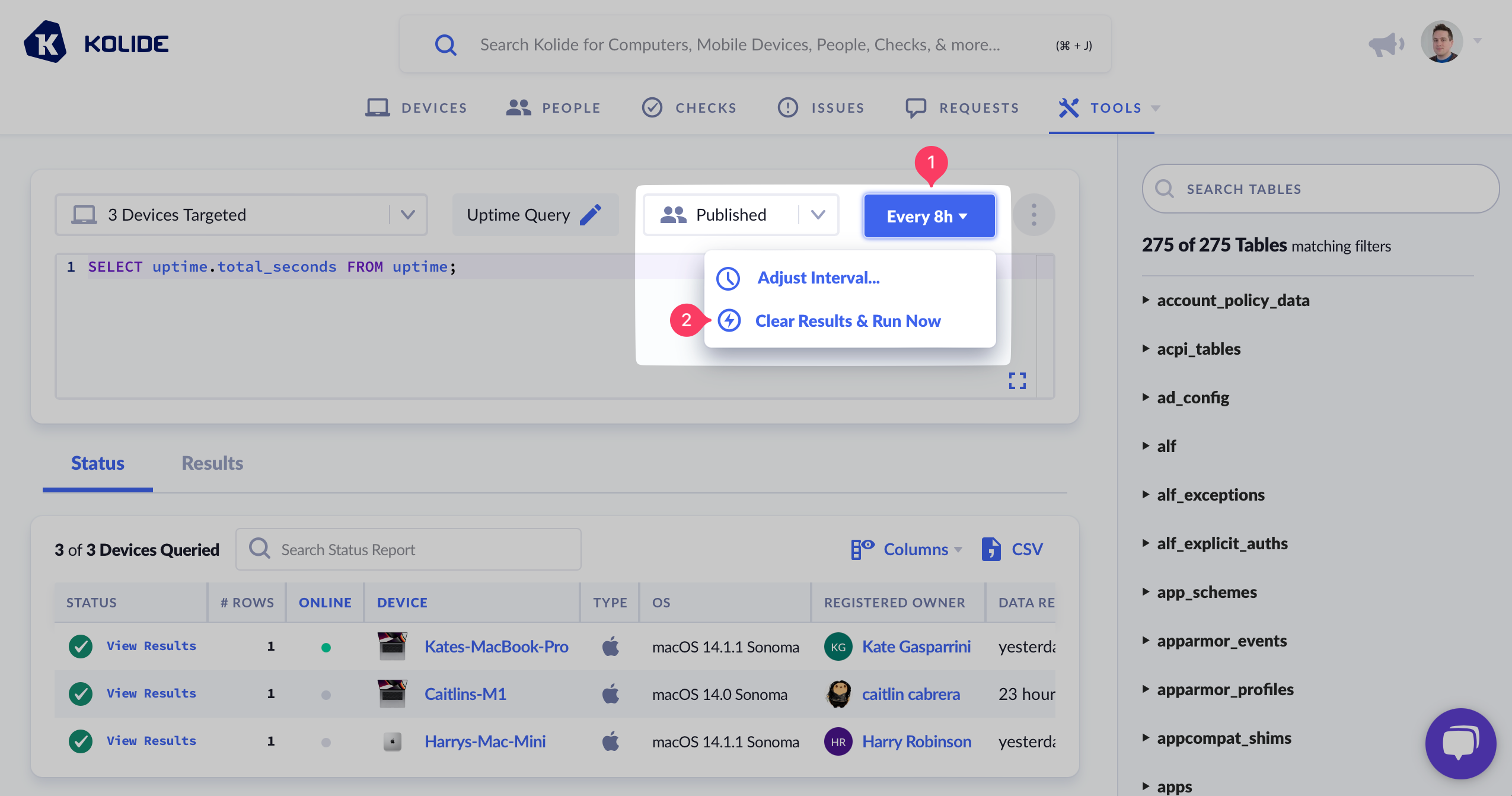Open the chat support bubble

coord(1460,743)
